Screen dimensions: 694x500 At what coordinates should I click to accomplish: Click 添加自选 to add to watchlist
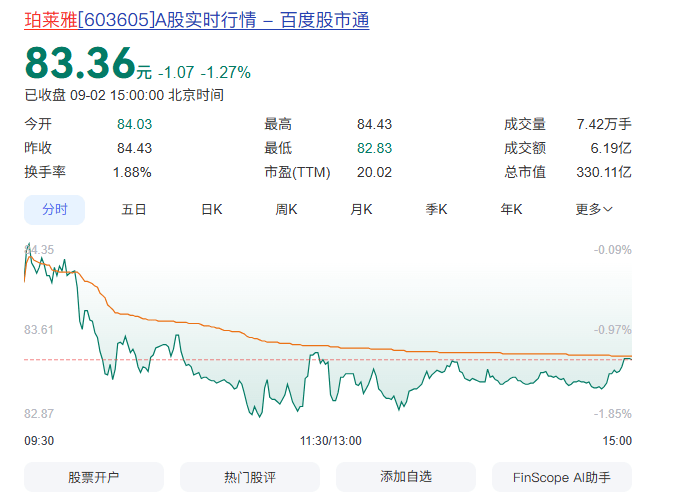(406, 477)
